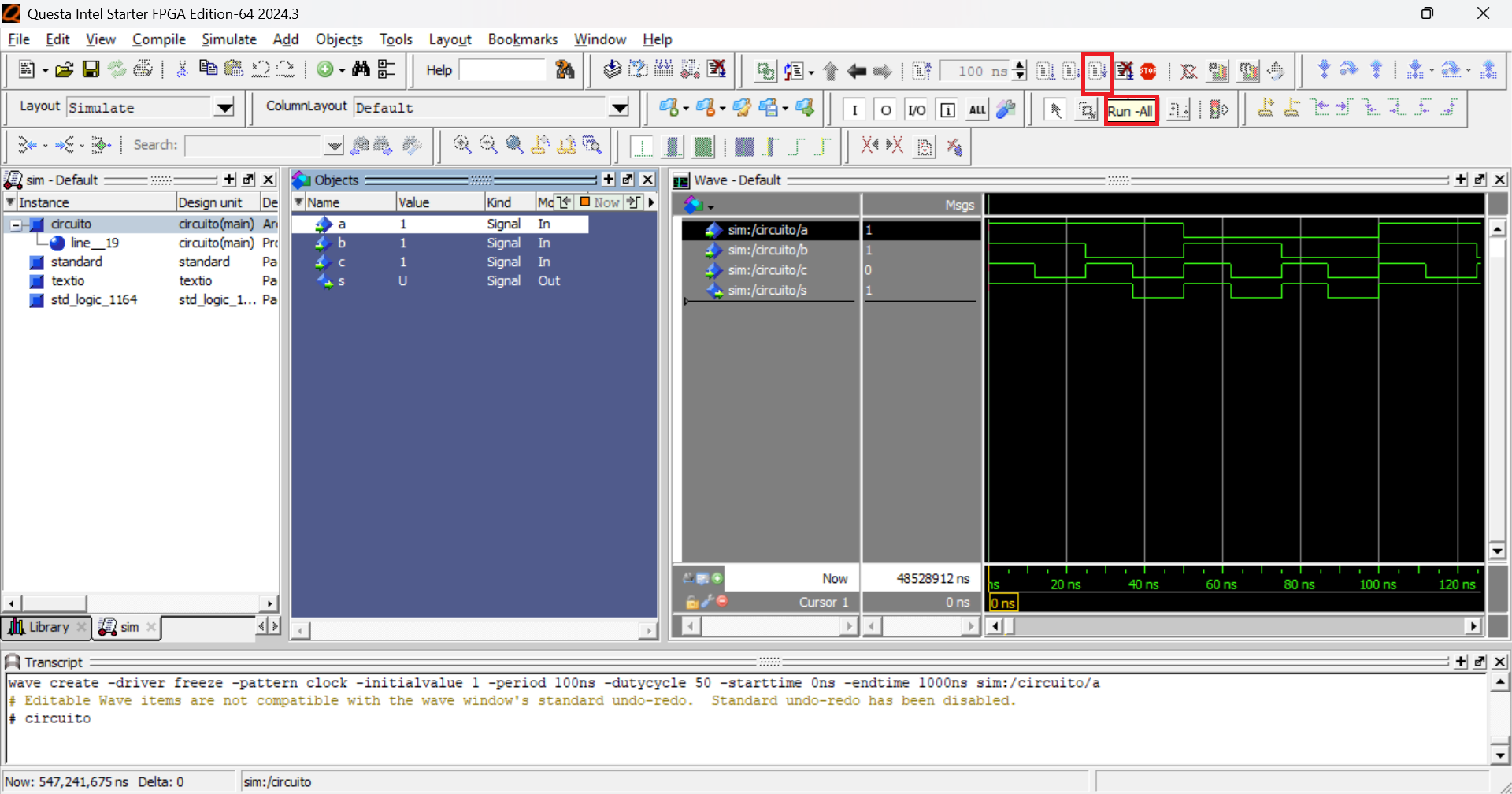Open the Layout Simulate dropdown
This screenshot has height=794, width=1512.
[x=224, y=108]
